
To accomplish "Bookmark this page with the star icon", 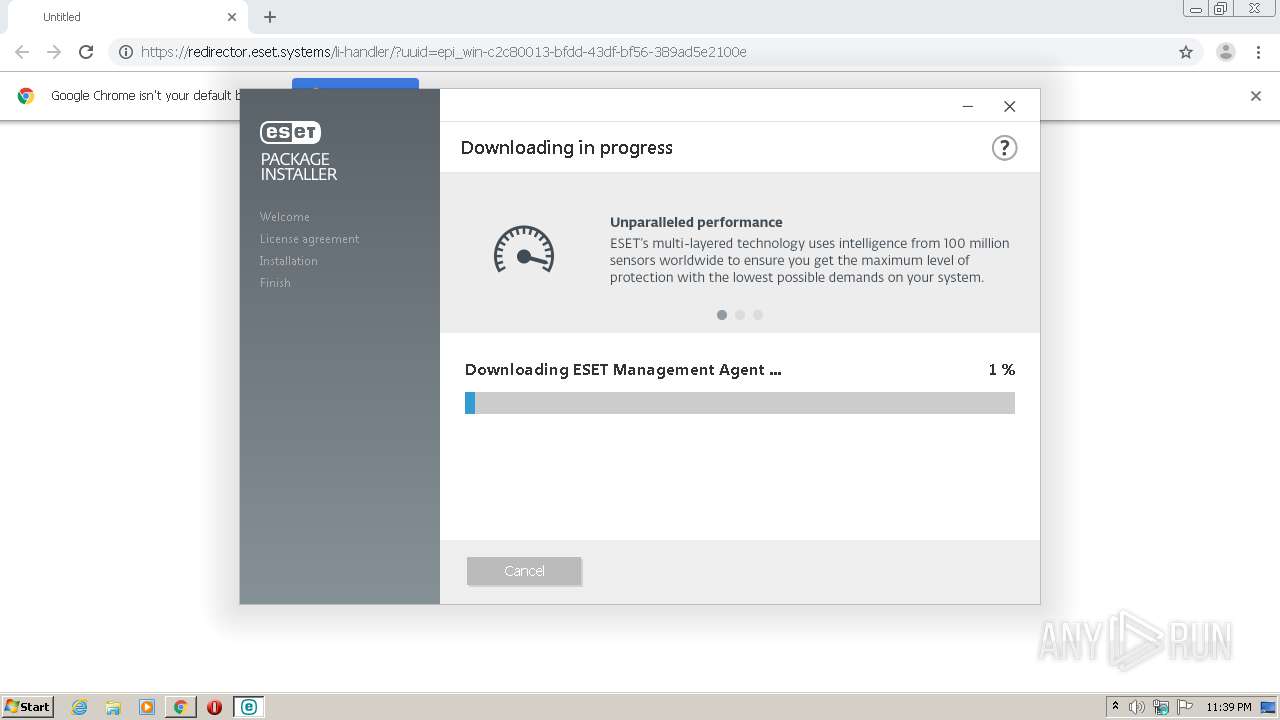I will click(1186, 52).
